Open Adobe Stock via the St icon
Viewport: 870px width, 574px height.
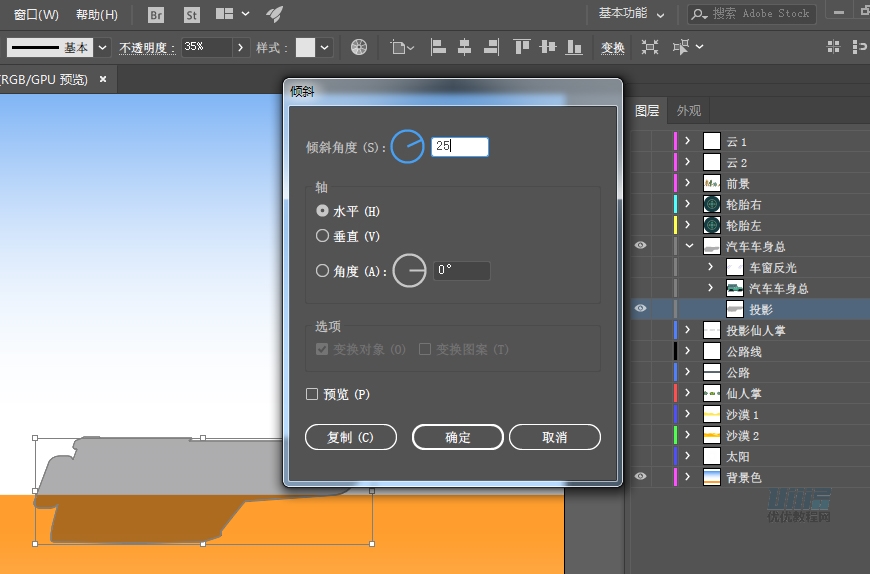click(191, 15)
